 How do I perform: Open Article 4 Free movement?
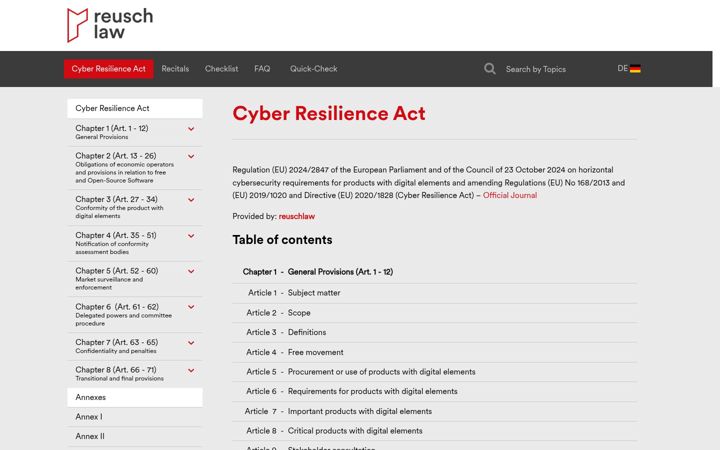[x=434, y=353]
